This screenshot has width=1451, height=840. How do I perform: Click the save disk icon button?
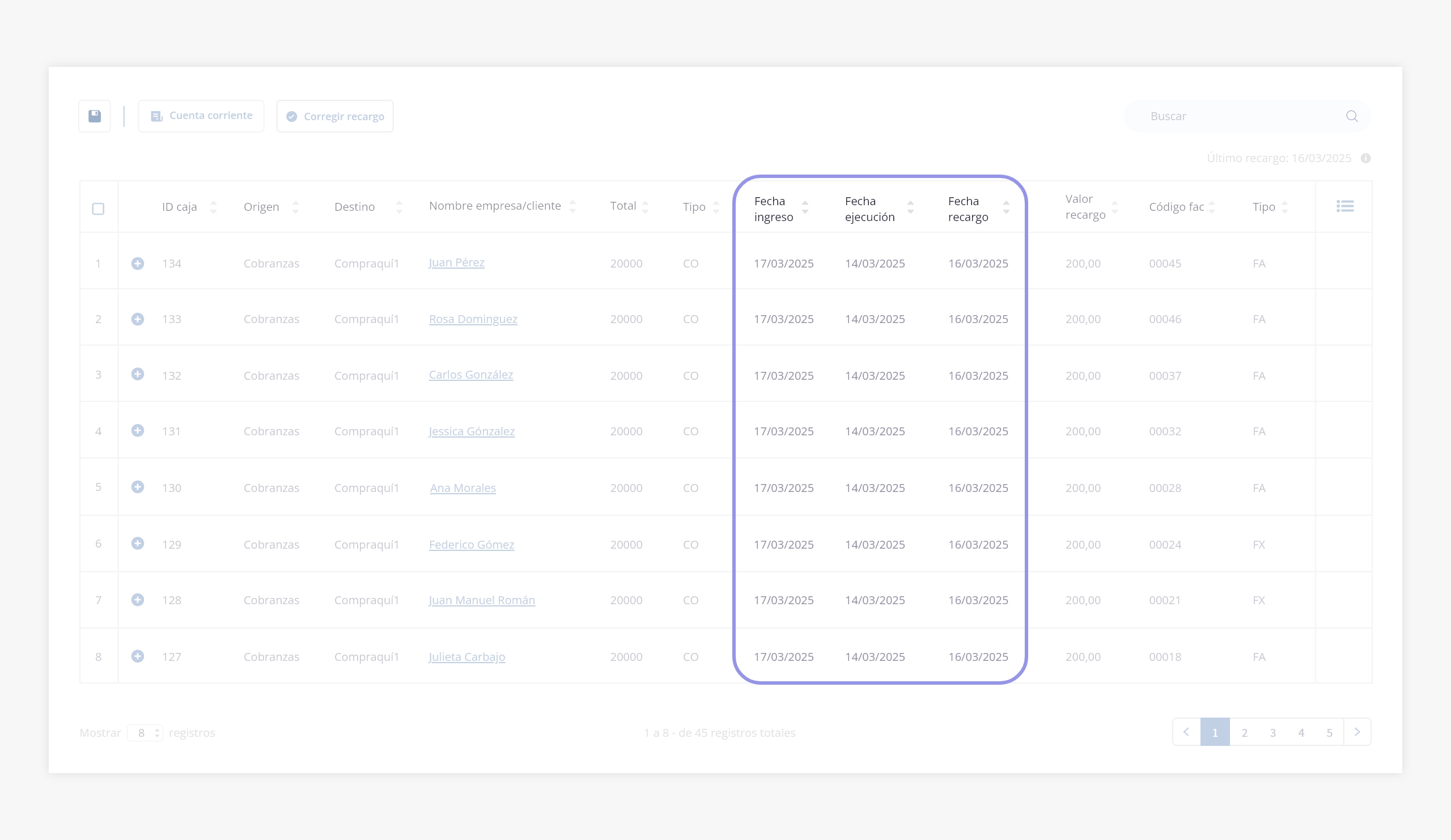pyautogui.click(x=95, y=116)
